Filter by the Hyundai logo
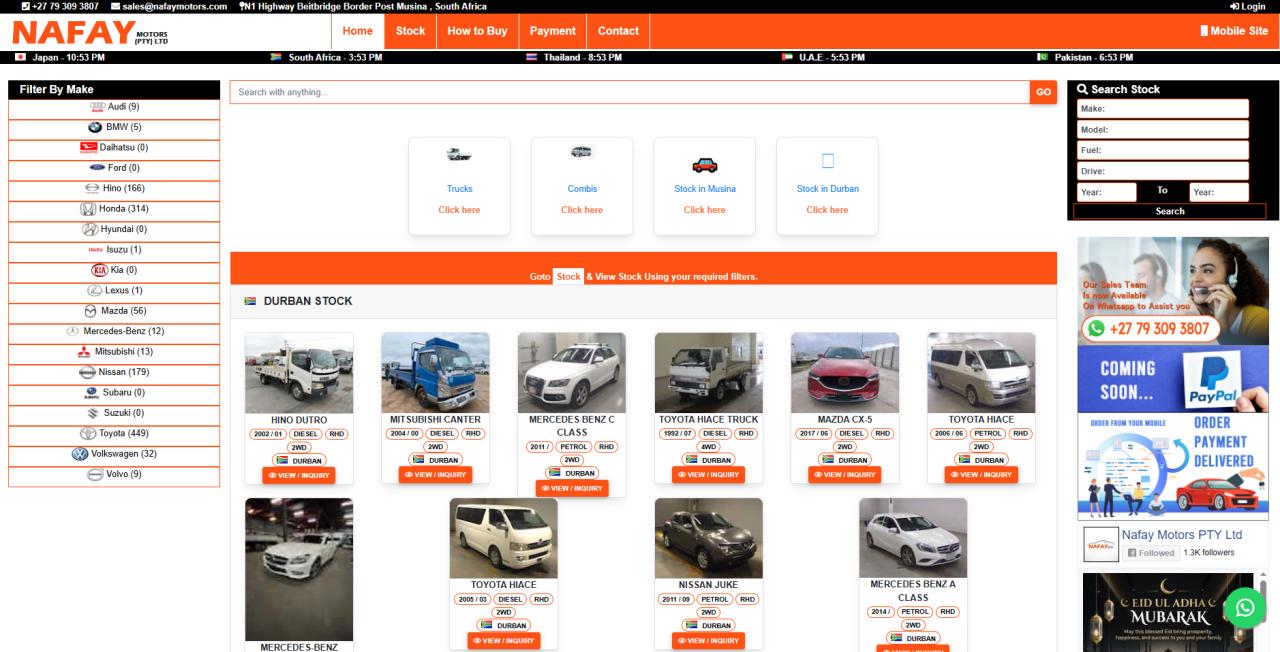The height and width of the screenshot is (652, 1280). pyautogui.click(x=90, y=229)
